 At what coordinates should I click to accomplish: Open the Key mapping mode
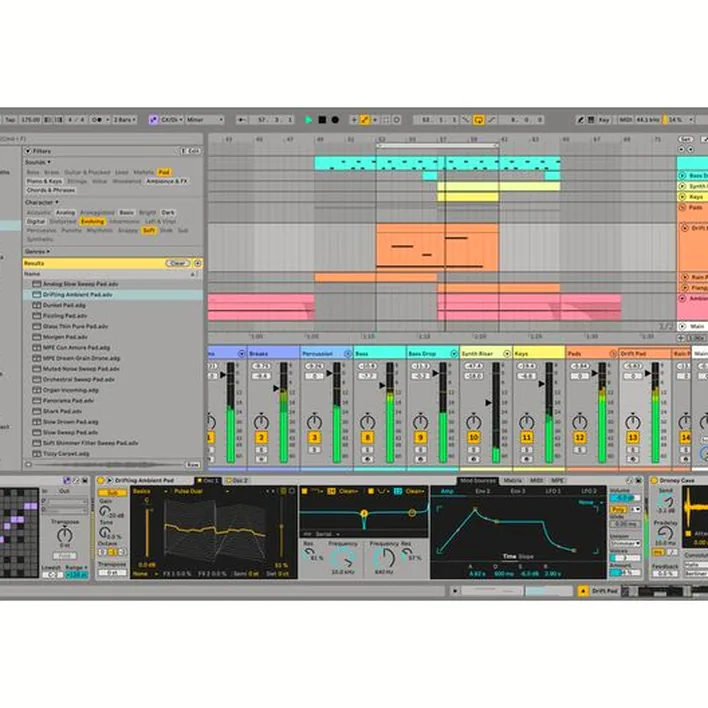coord(604,120)
